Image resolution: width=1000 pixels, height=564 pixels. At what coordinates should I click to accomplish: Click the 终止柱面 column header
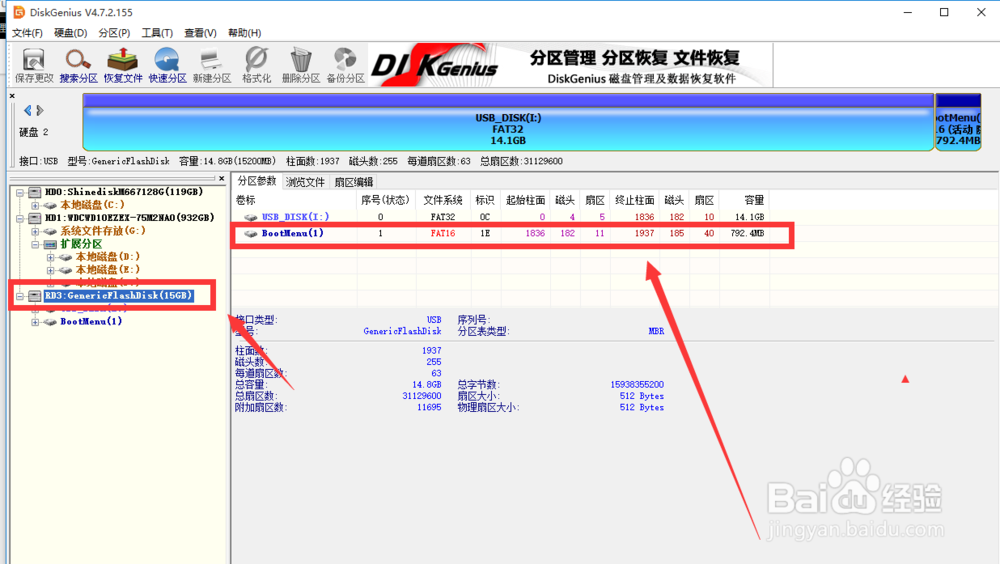[635, 200]
